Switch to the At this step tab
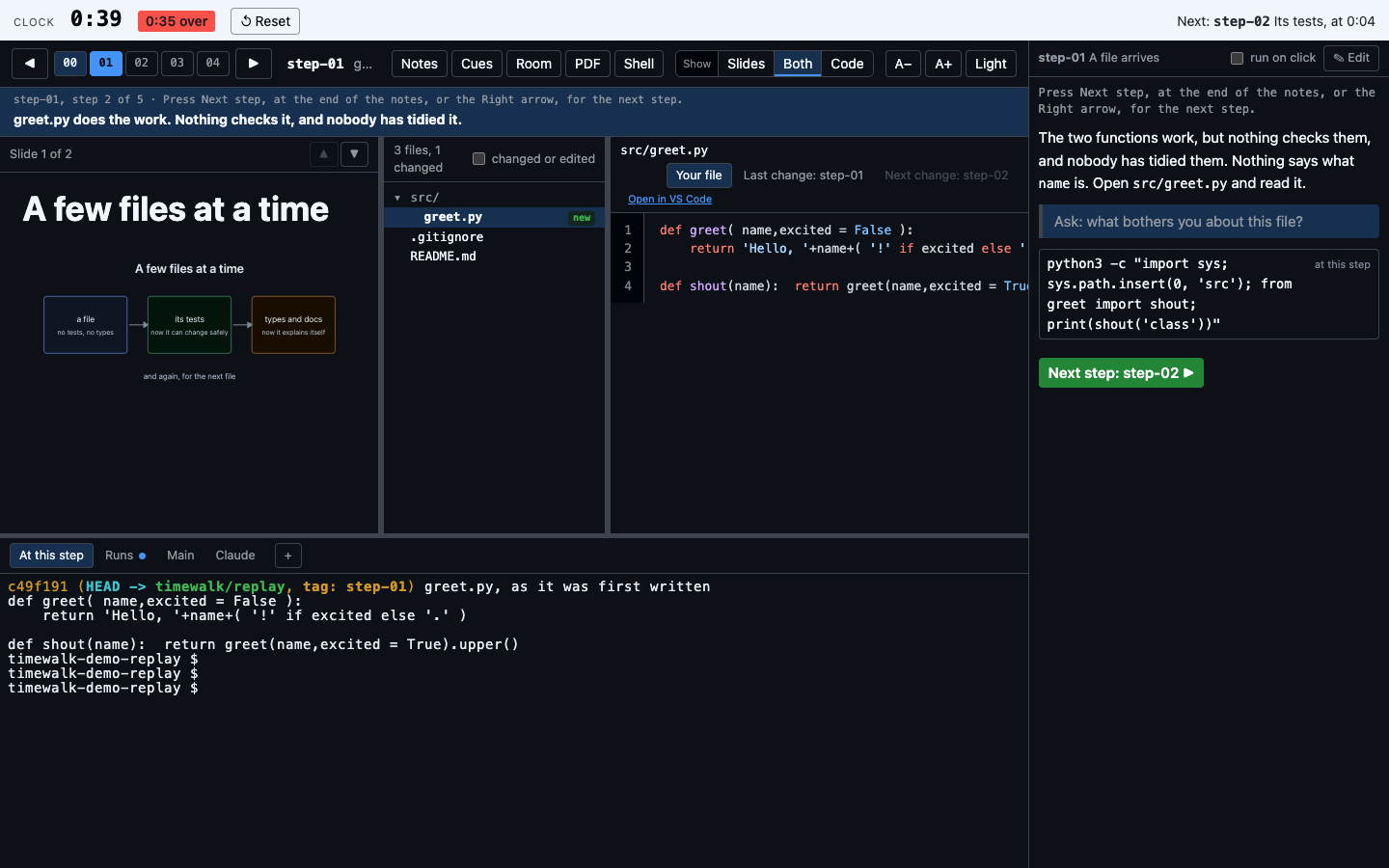 pos(51,556)
